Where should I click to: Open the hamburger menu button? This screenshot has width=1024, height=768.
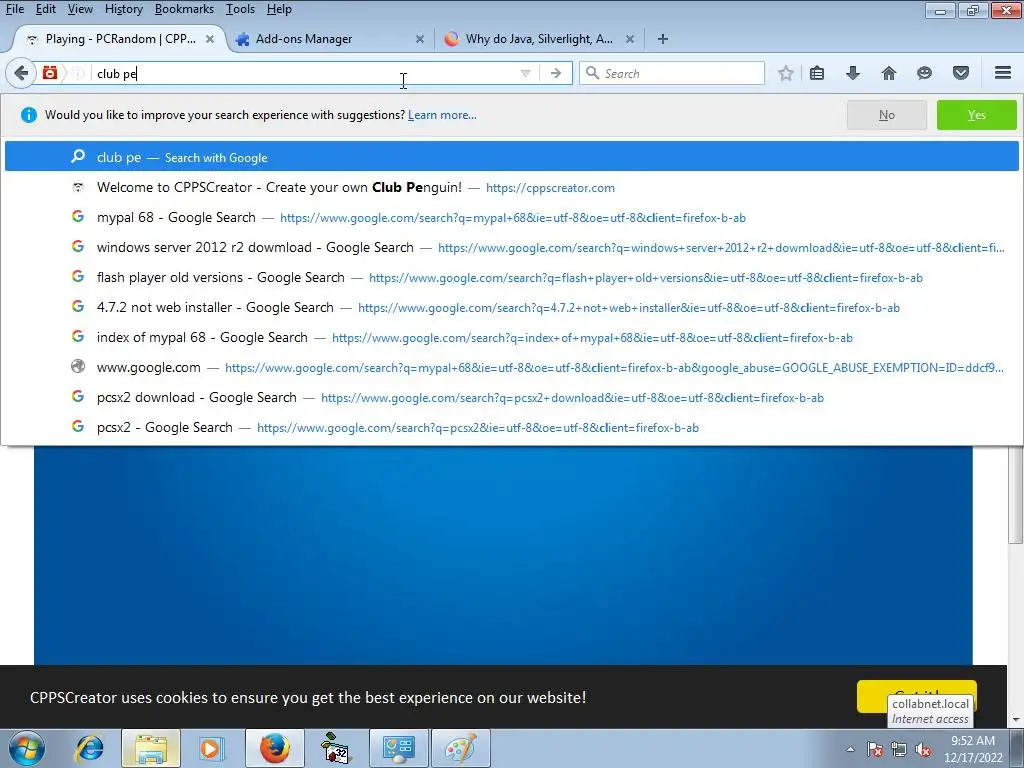click(x=1003, y=73)
